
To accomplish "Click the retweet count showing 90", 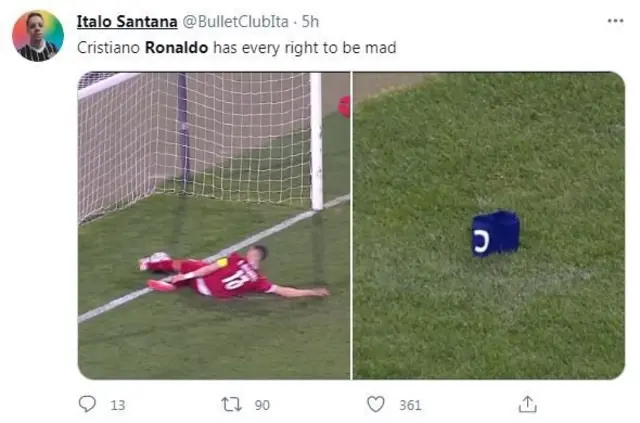I will click(262, 405).
